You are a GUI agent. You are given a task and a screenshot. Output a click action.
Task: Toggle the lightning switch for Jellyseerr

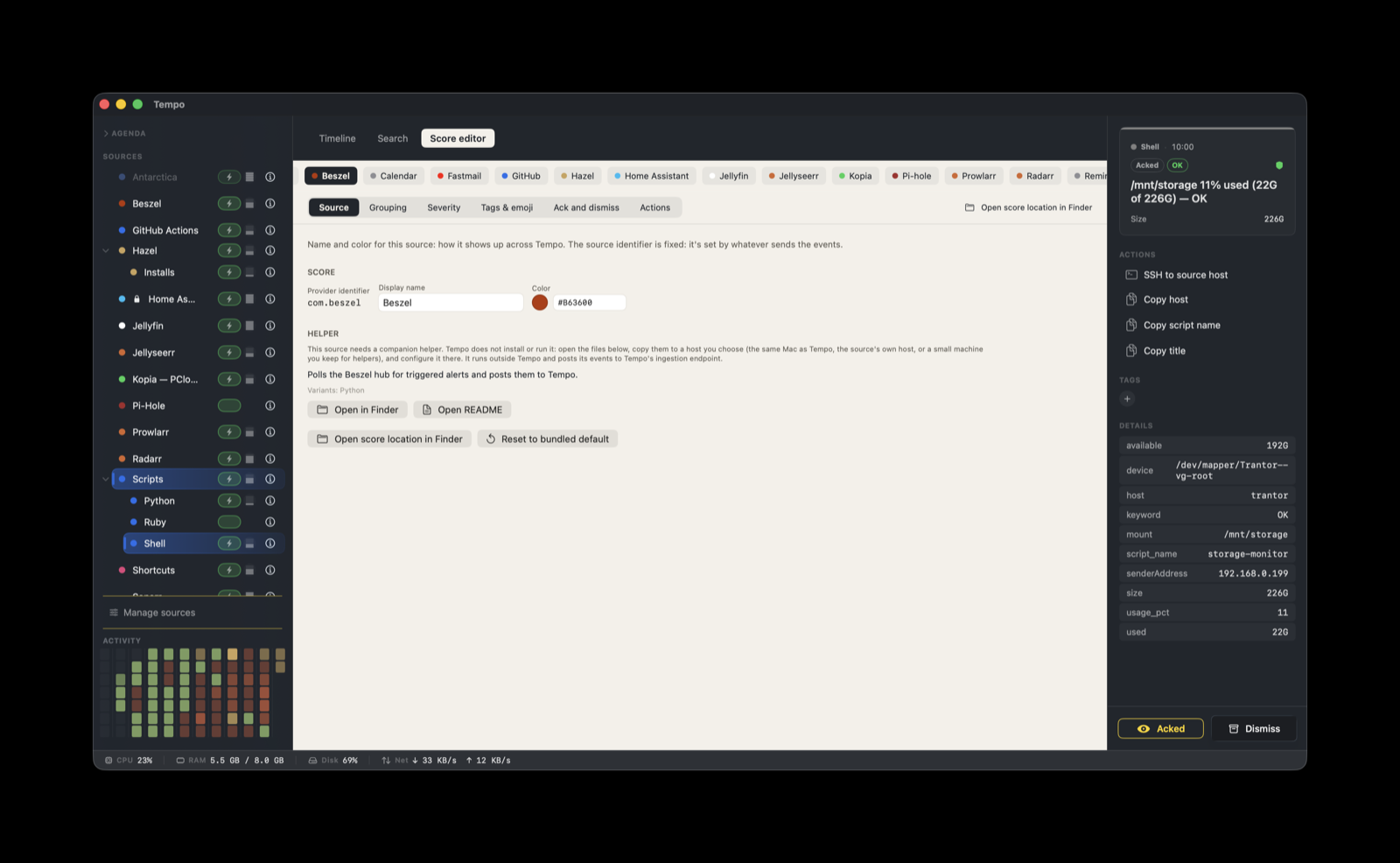[229, 352]
